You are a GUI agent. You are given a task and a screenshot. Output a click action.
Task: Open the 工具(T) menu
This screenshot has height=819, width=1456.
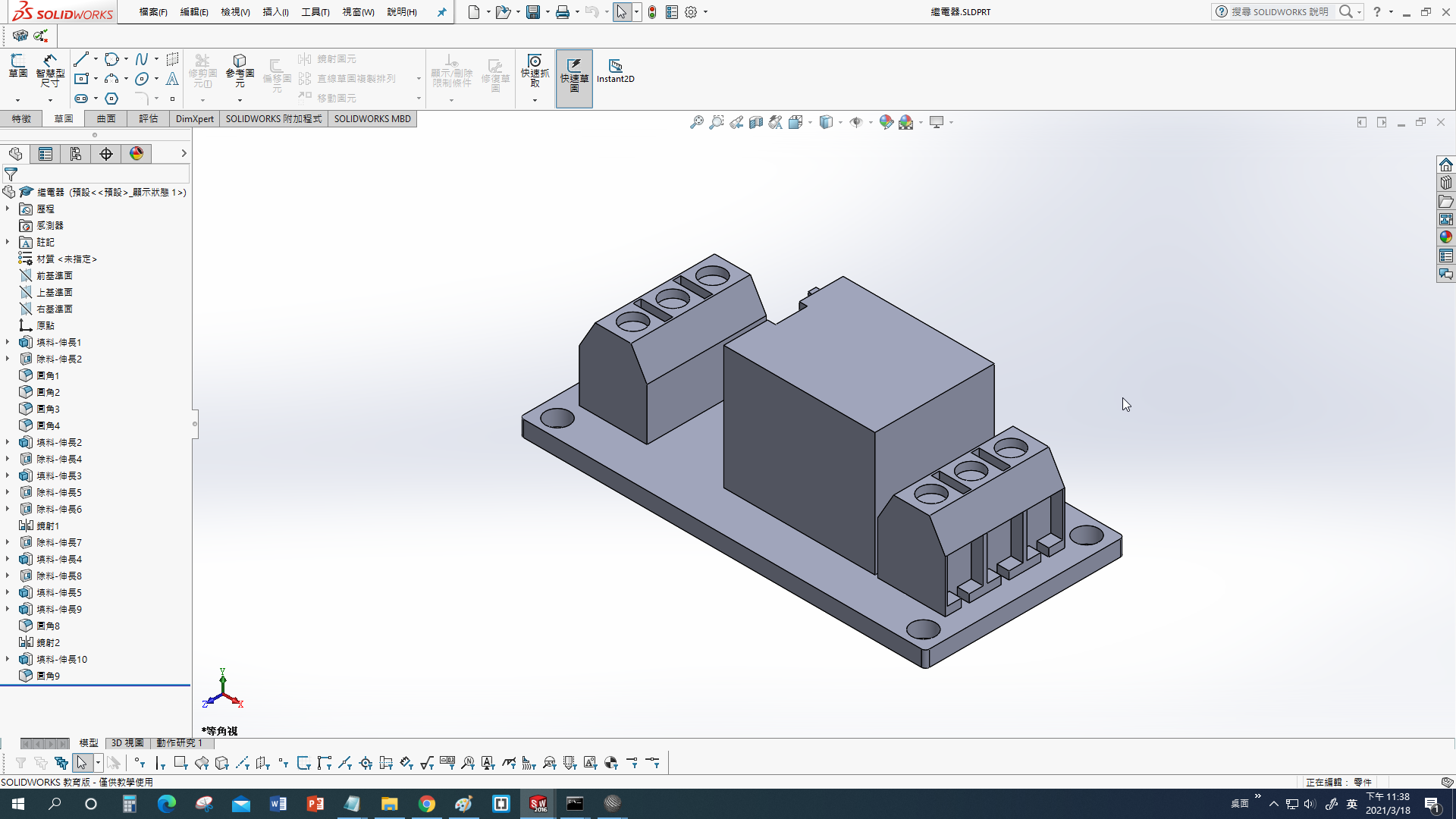(315, 12)
